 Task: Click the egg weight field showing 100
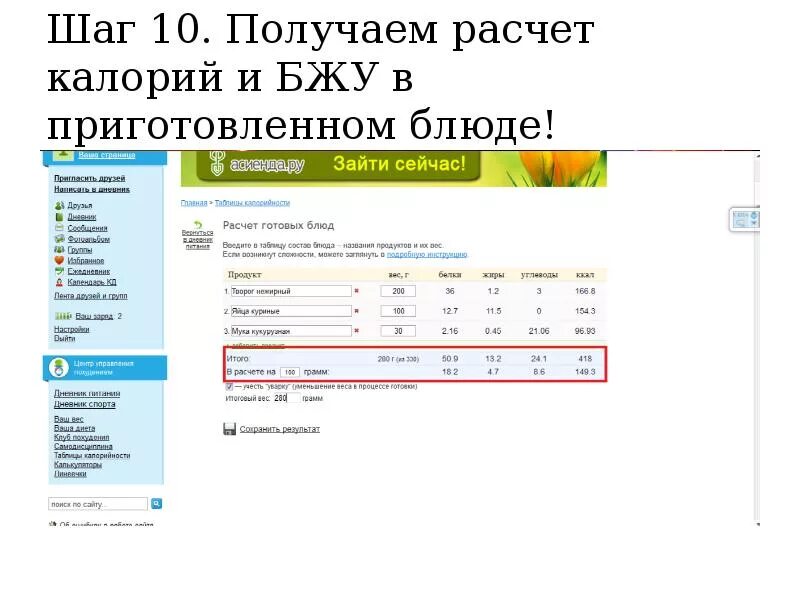pyautogui.click(x=398, y=311)
